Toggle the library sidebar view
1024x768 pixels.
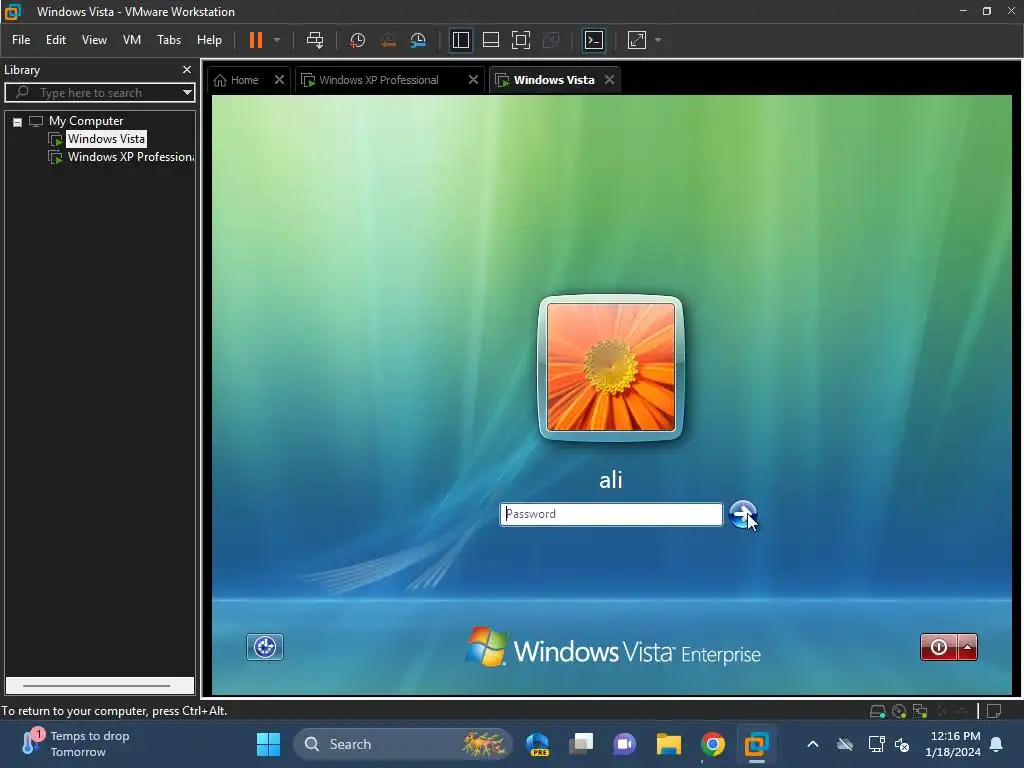point(460,40)
